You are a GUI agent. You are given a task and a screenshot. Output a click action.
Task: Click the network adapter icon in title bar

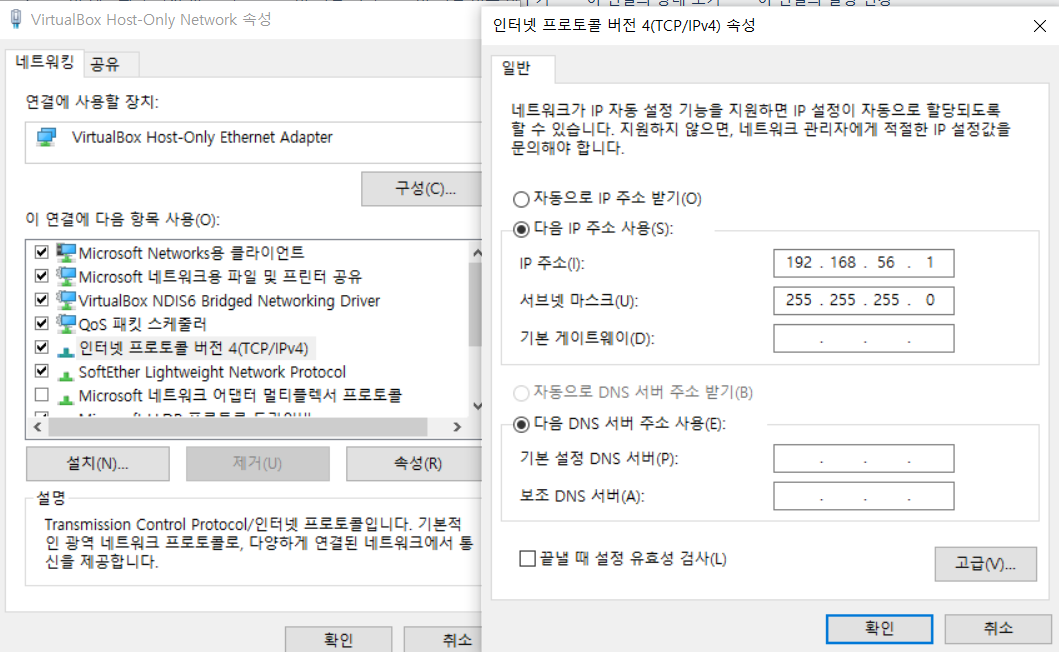[x=16, y=19]
